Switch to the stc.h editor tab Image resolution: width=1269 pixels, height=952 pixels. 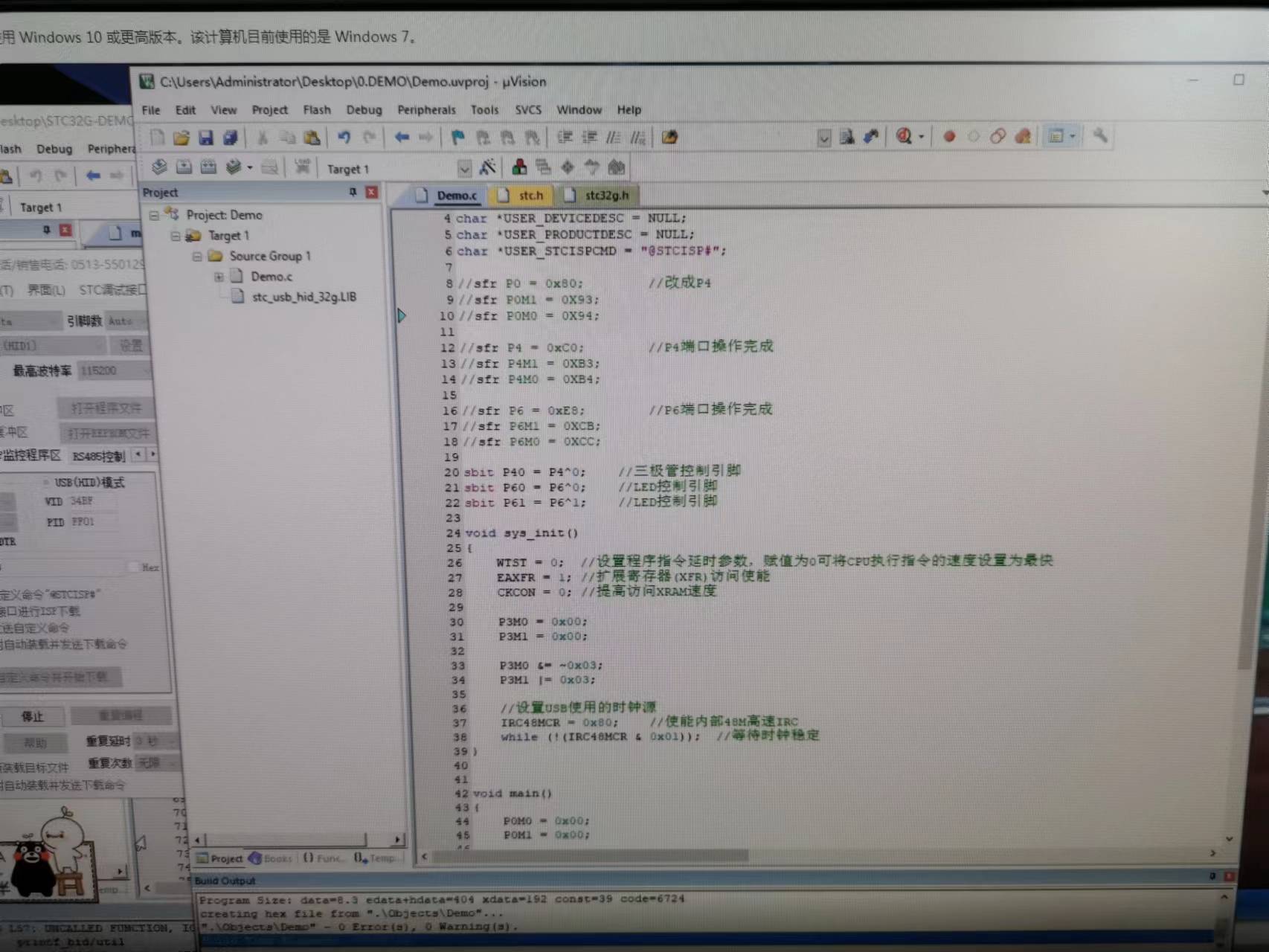click(522, 195)
